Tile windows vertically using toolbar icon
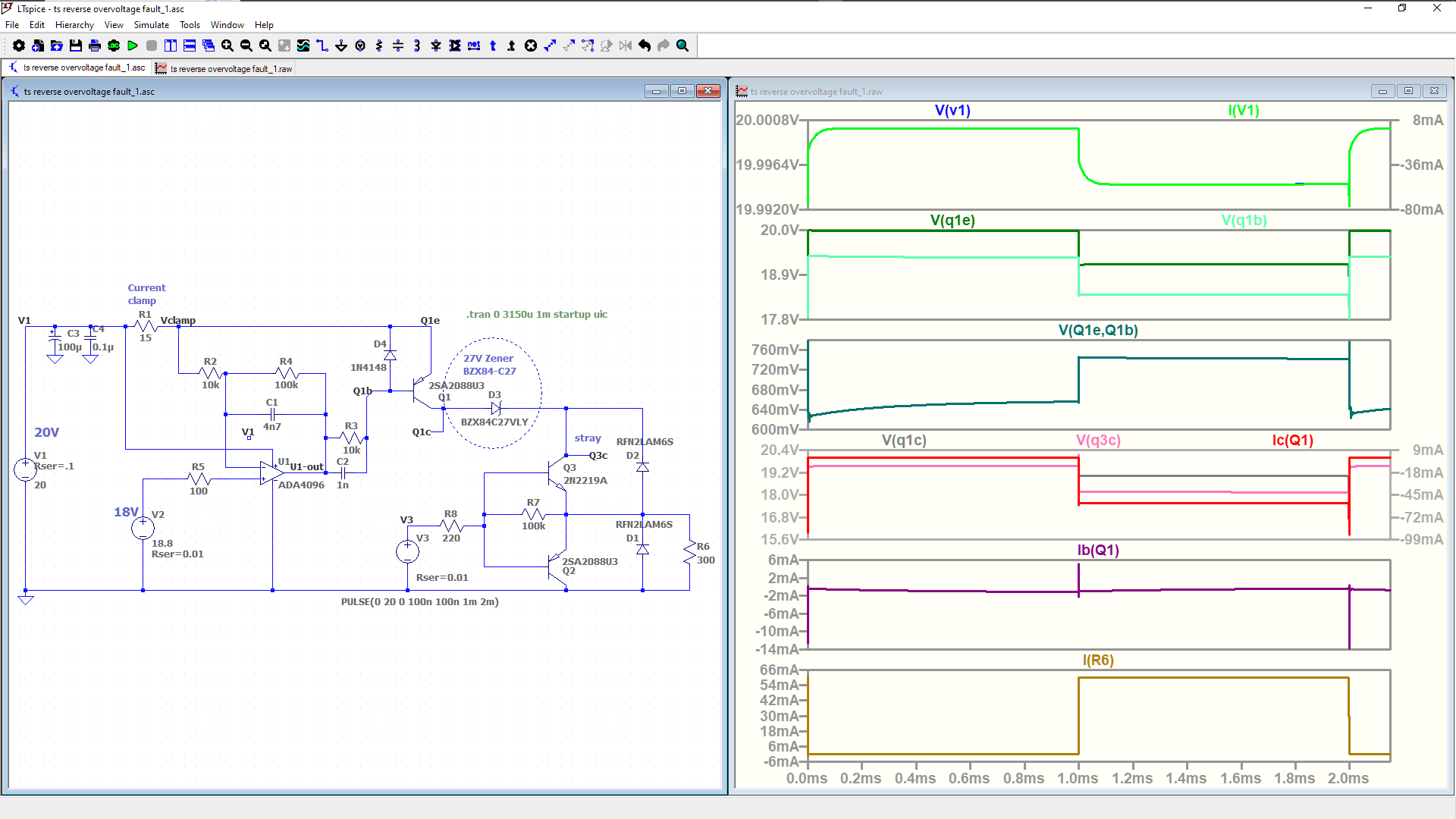Viewport: 1456px width, 819px height. (171, 45)
